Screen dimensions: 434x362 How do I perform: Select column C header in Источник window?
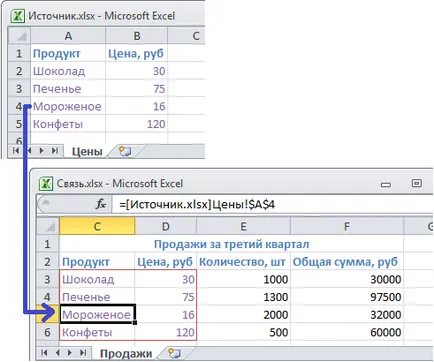[x=187, y=36]
